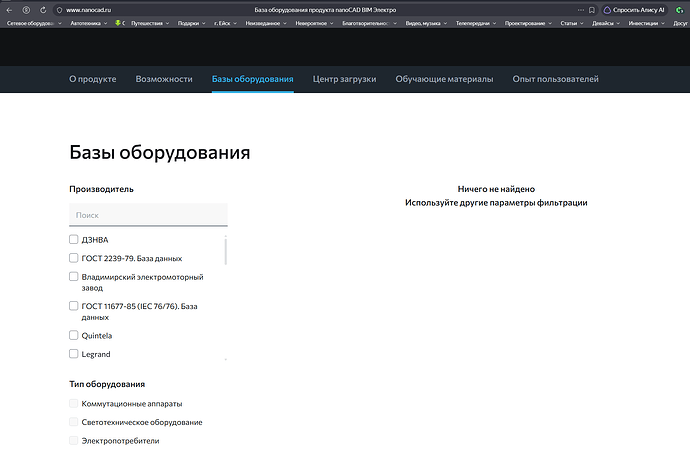
Task: Enable ГОСТ 11677-85 (IEC 76/76) checkbox
Action: pyautogui.click(x=73, y=306)
